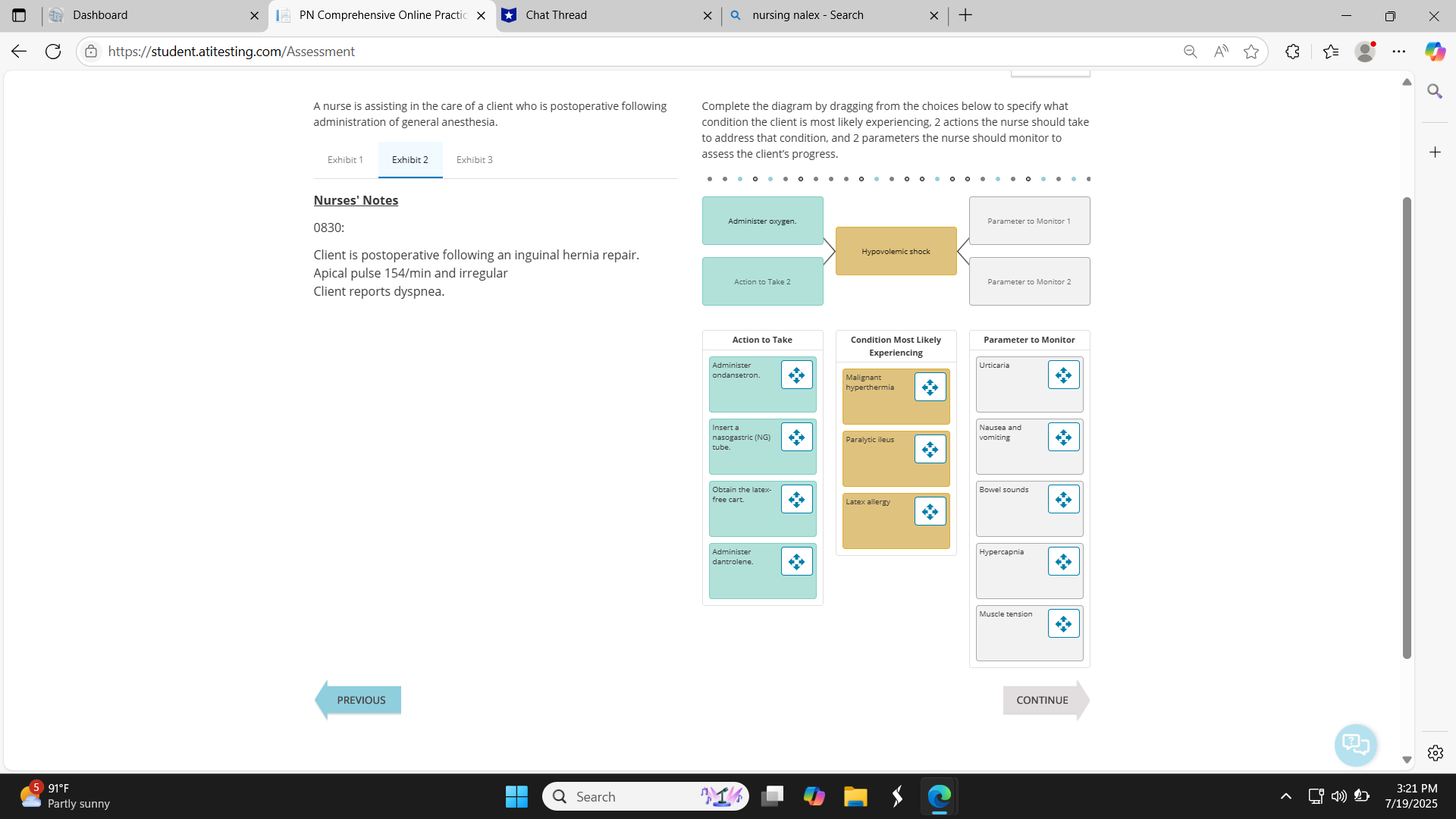Open the Exhibit 3 tab
The height and width of the screenshot is (819, 1456).
point(475,160)
